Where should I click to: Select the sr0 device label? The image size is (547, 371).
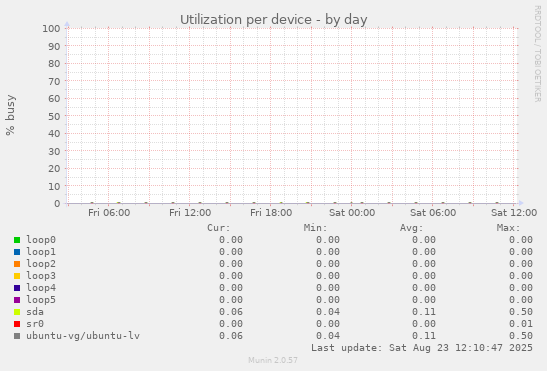[x=35, y=324]
